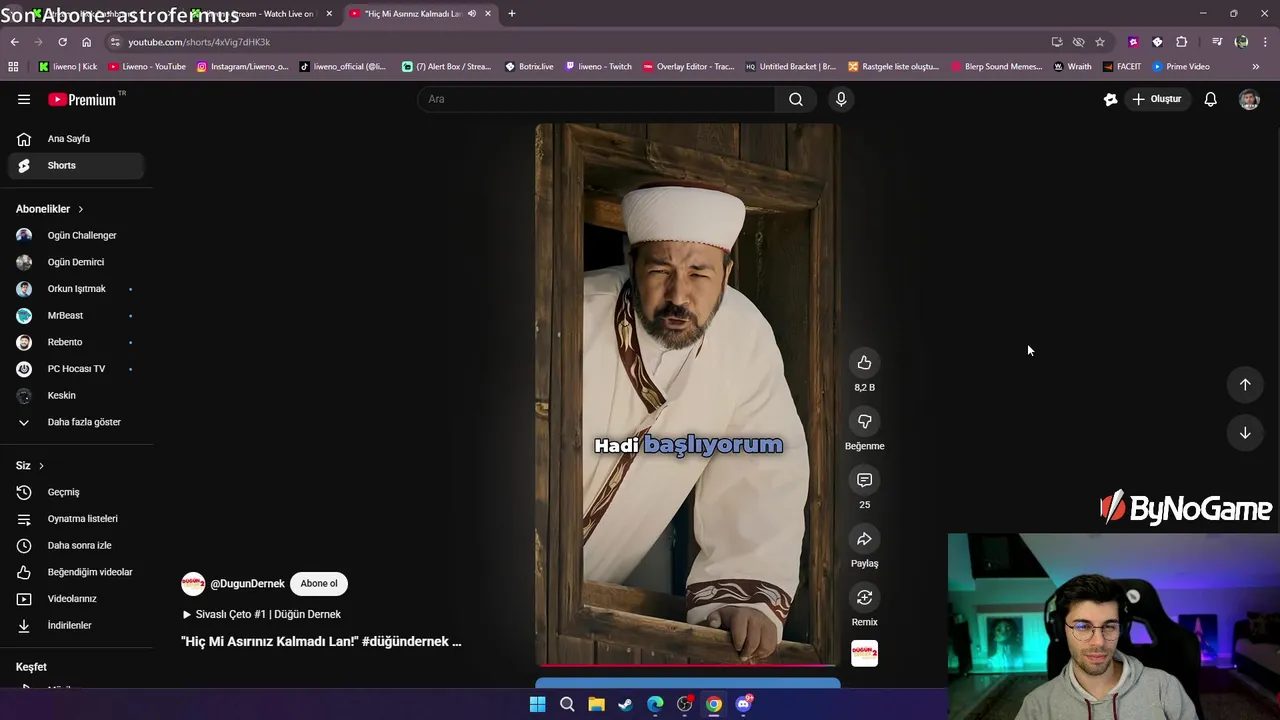This screenshot has width=1280, height=720.
Task: Expand the Short title description
Action: tap(321, 641)
